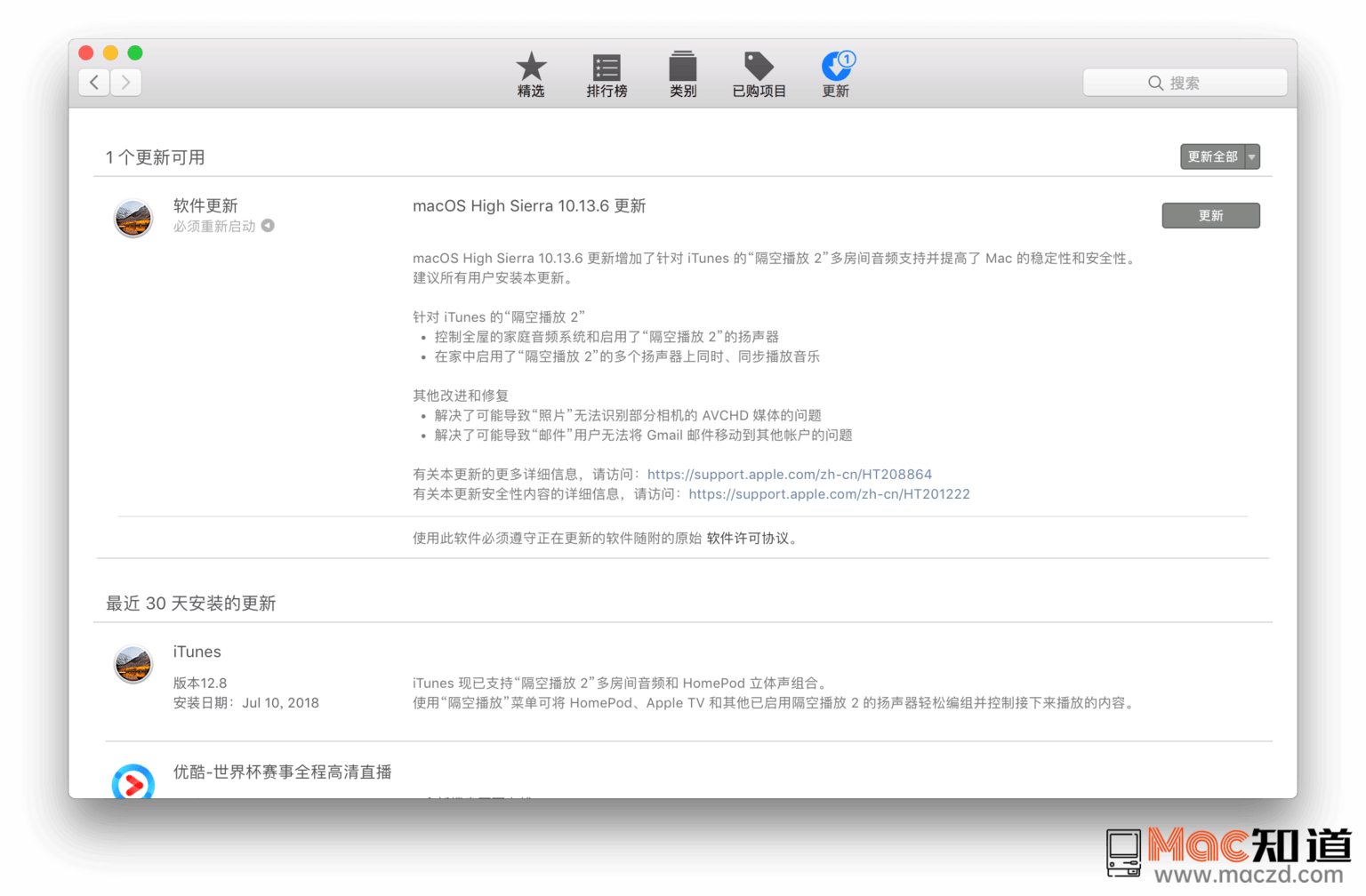View 已购项目 (Purchased) items

pyautogui.click(x=758, y=75)
